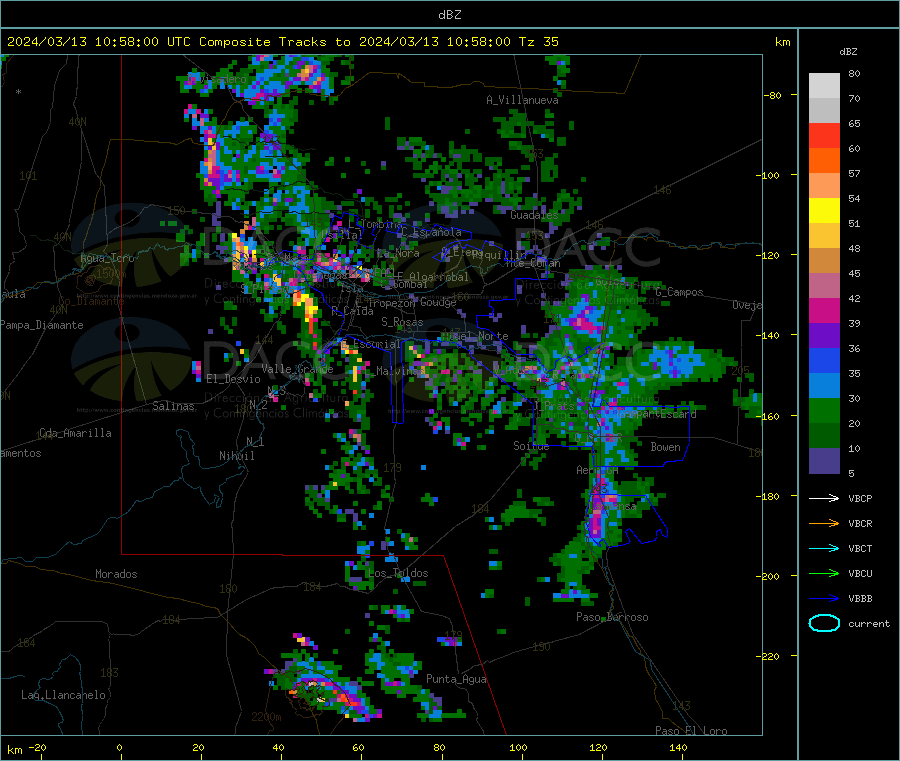Screen dimensions: 900x761
Task: Click the '-120' tick on the vertical axis
Action: [x=769, y=255]
